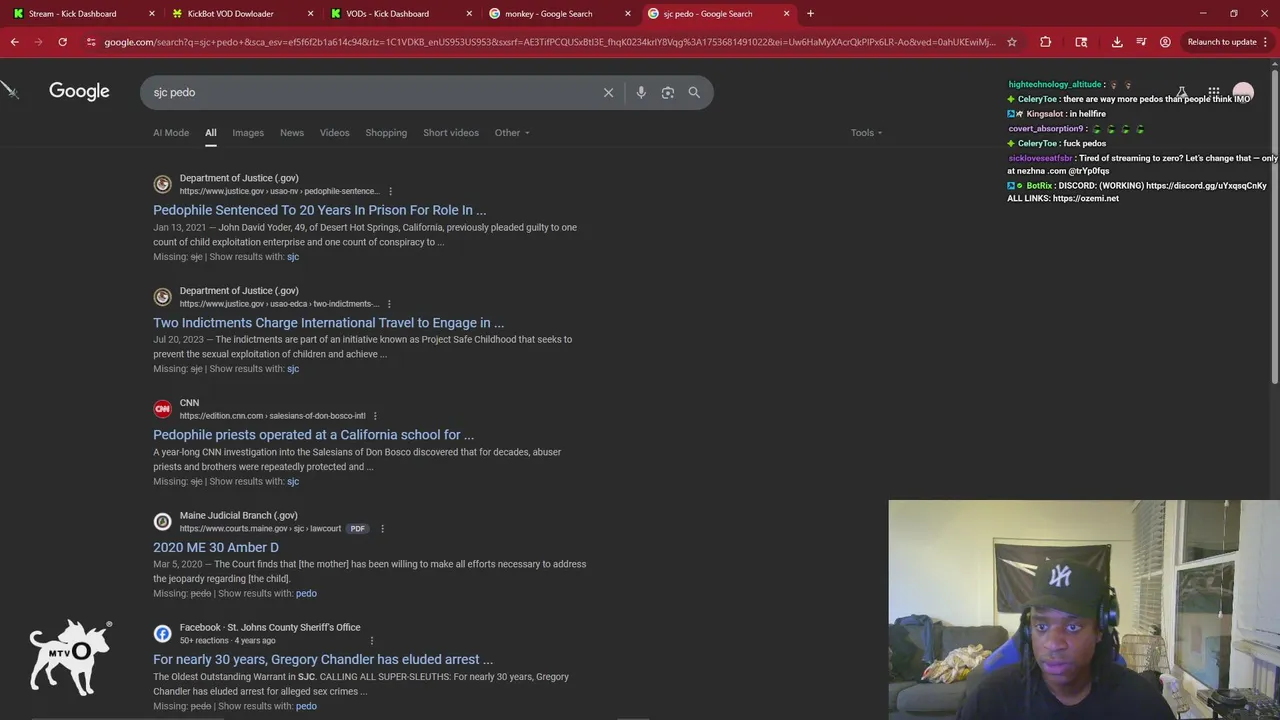Select the All results tab
The image size is (1280, 720).
click(x=211, y=133)
